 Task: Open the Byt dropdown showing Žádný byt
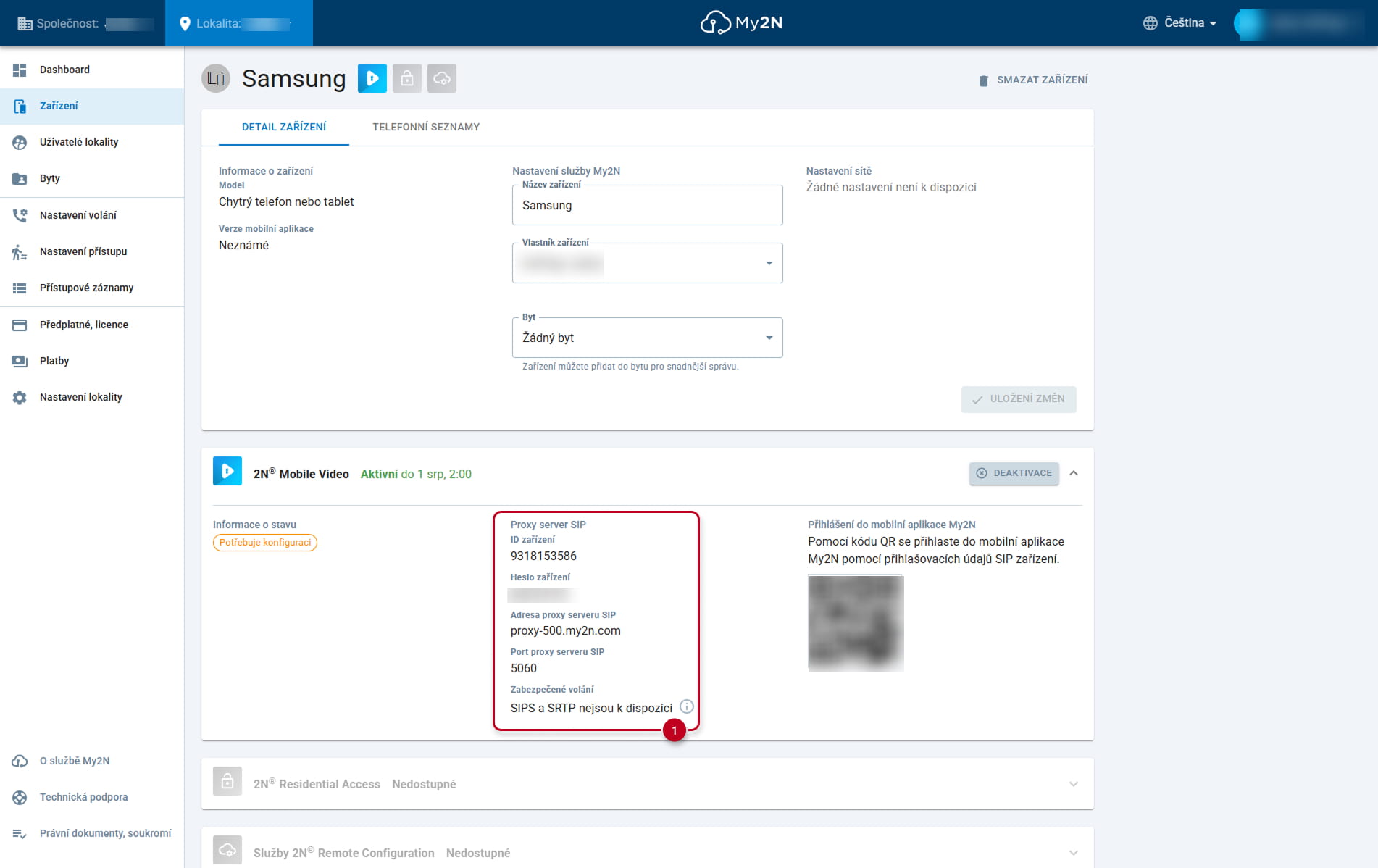coord(647,338)
